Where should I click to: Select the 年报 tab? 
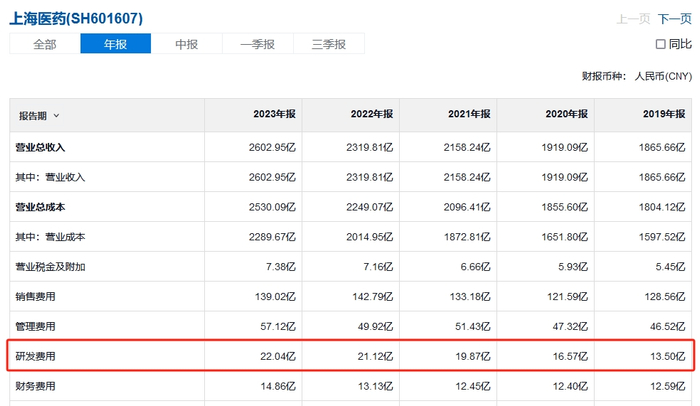pyautogui.click(x=115, y=44)
